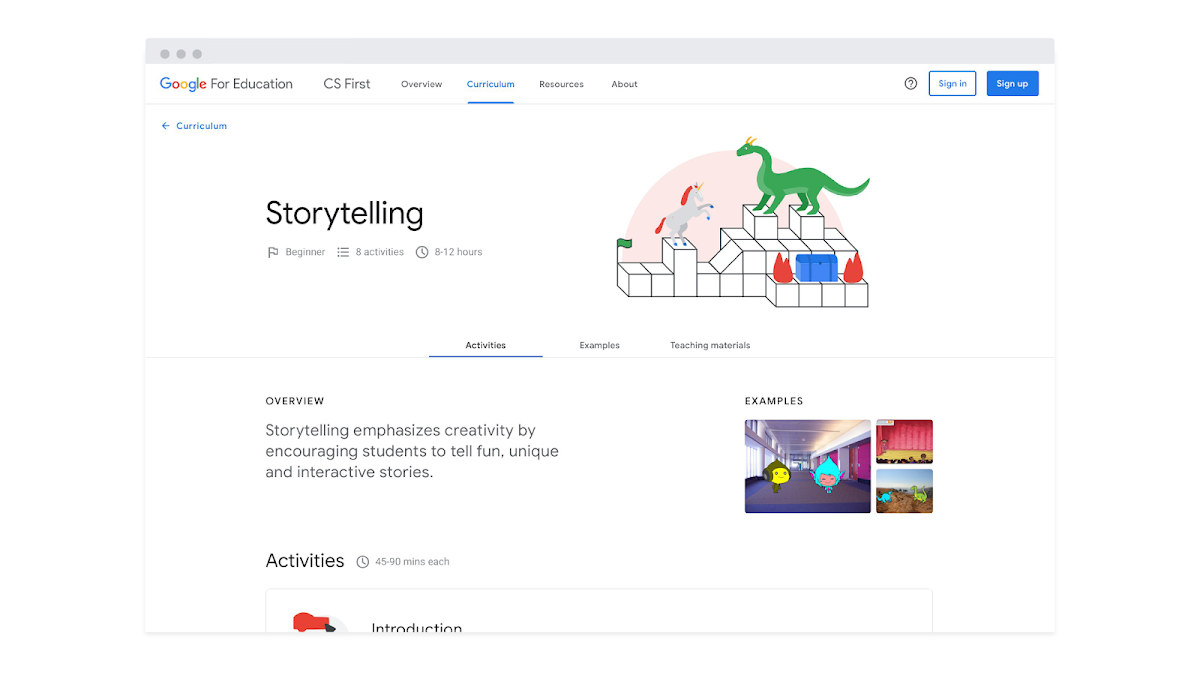This screenshot has width=1200, height=675.
Task: Click the list icon next to 8 activities
Action: 343,252
